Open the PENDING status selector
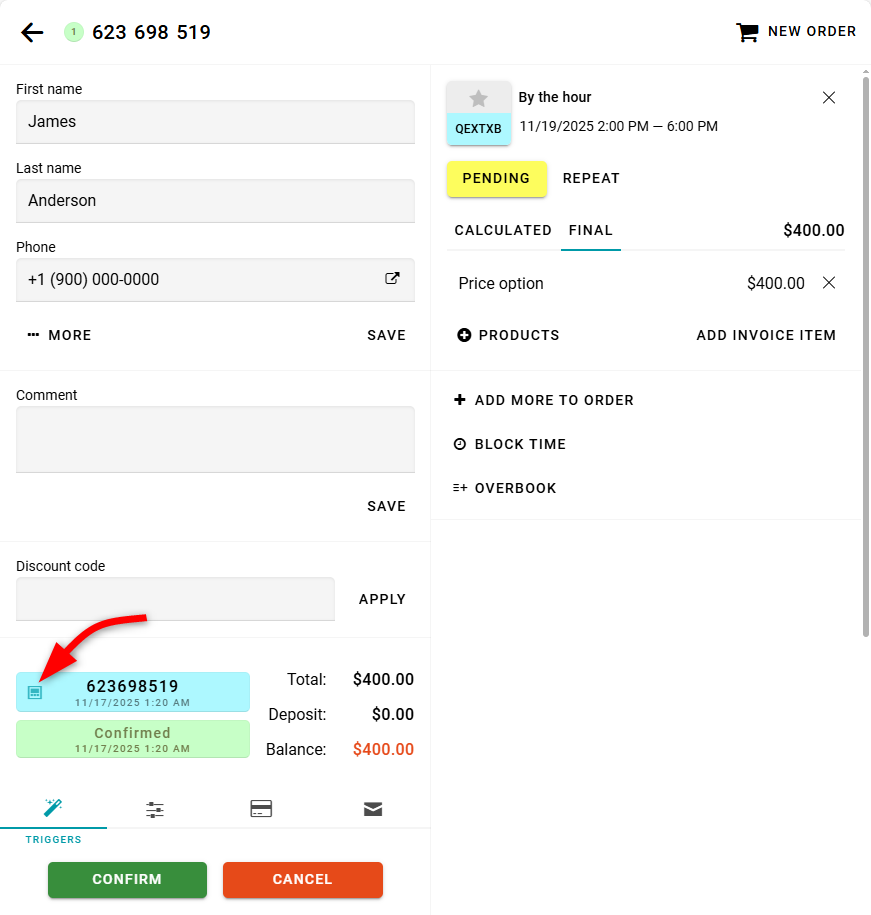The height and width of the screenshot is (915, 871). 496,179
